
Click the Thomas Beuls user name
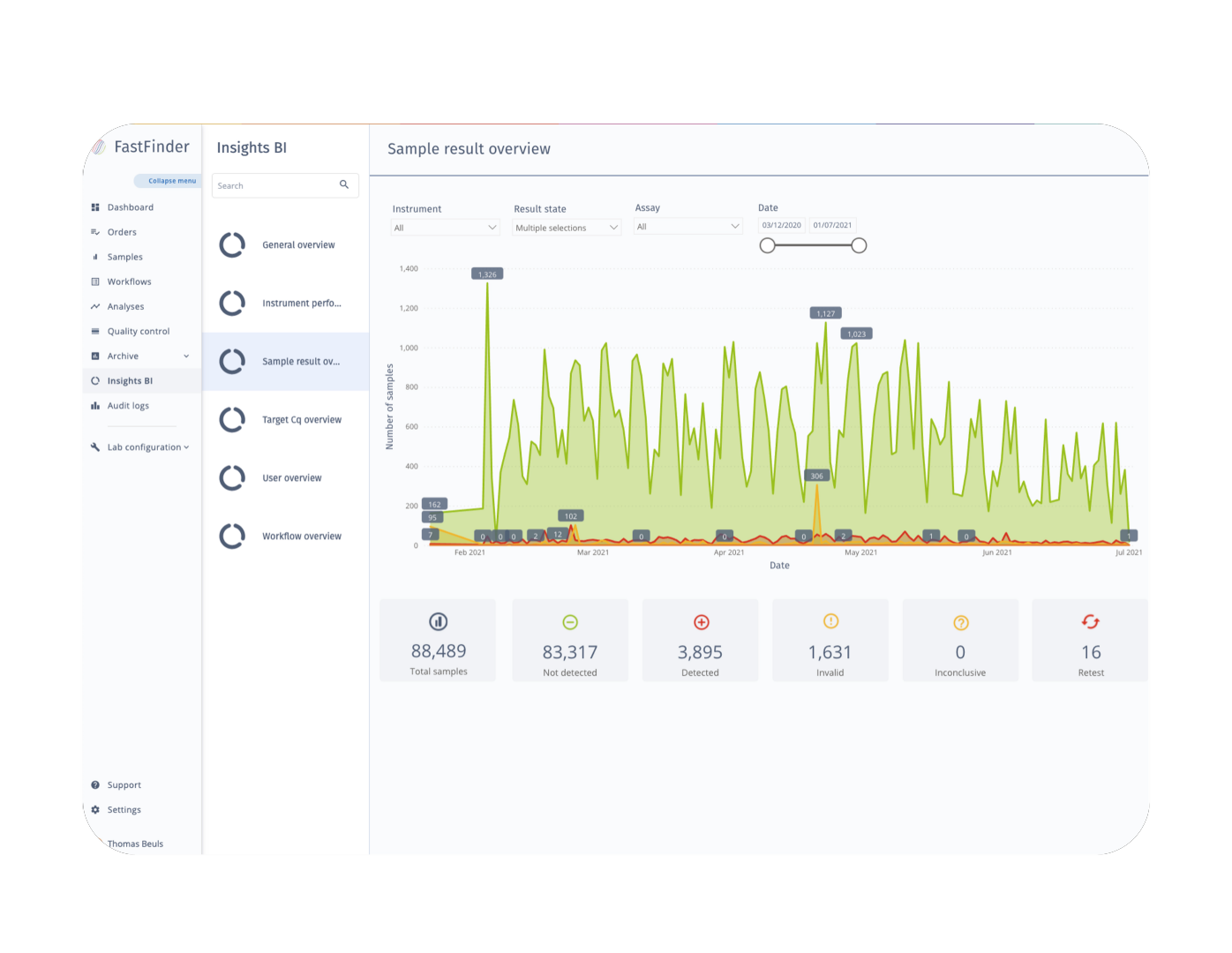pyautogui.click(x=135, y=844)
